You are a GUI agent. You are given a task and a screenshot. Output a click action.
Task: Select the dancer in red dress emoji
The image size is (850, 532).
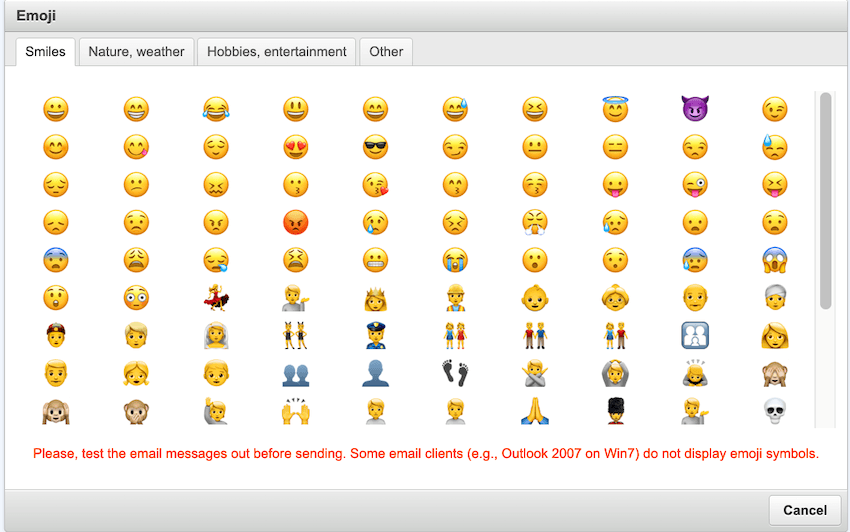(216, 298)
